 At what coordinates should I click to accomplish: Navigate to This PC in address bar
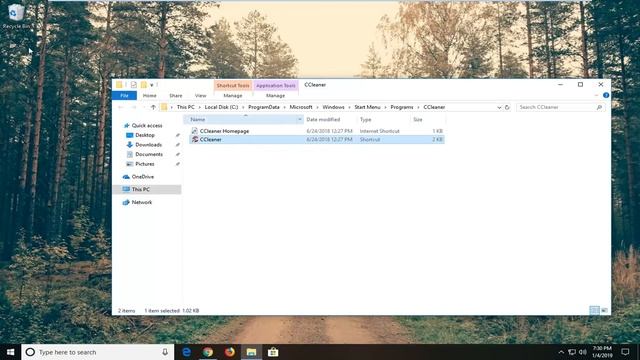185,107
